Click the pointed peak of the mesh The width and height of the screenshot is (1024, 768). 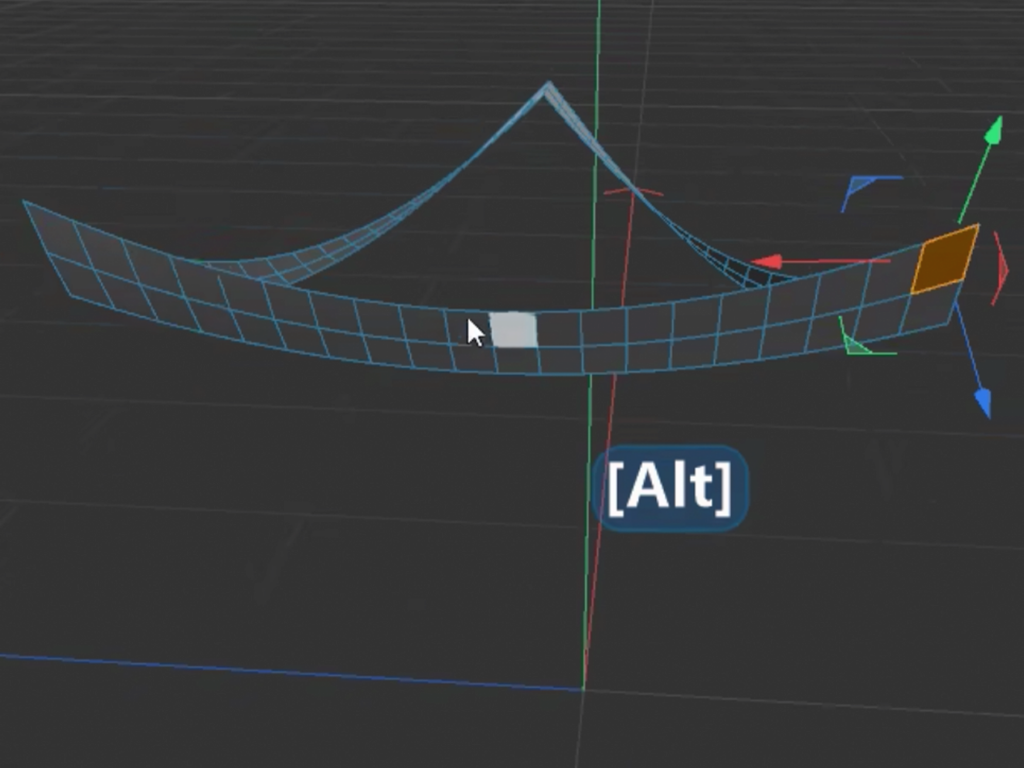click(546, 88)
